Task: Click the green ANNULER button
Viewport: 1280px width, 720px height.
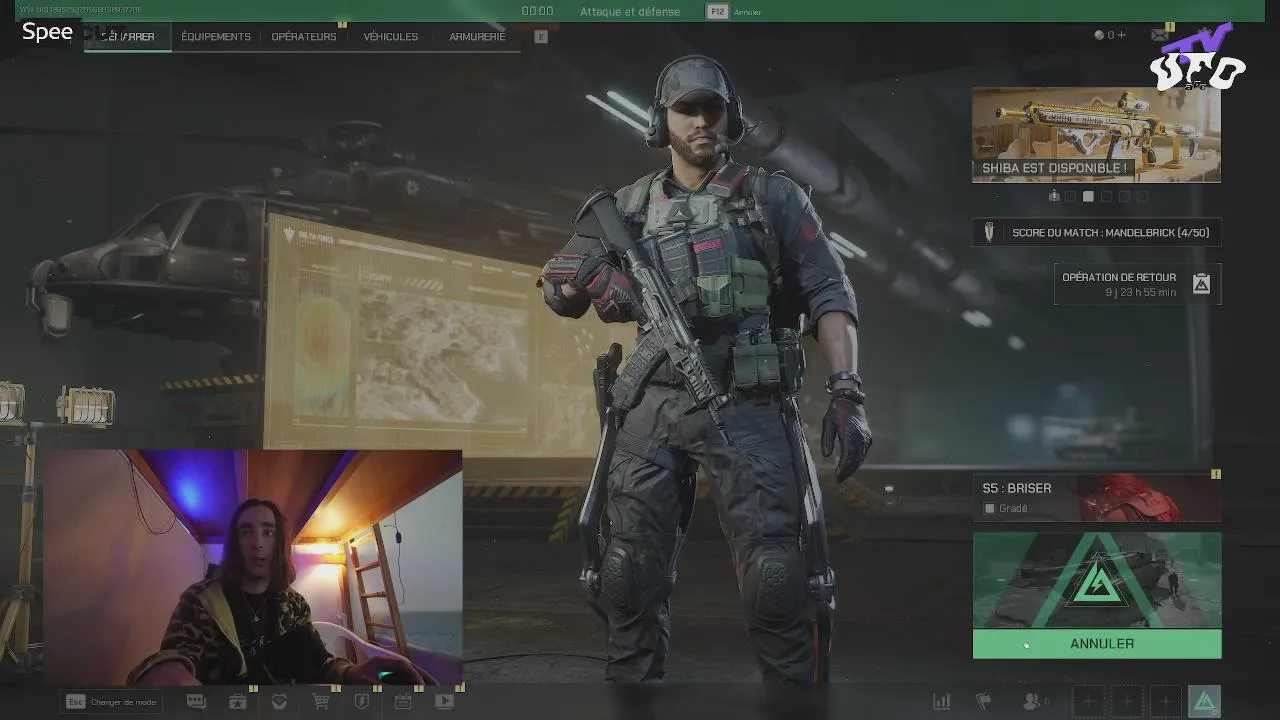Action: tap(1097, 644)
